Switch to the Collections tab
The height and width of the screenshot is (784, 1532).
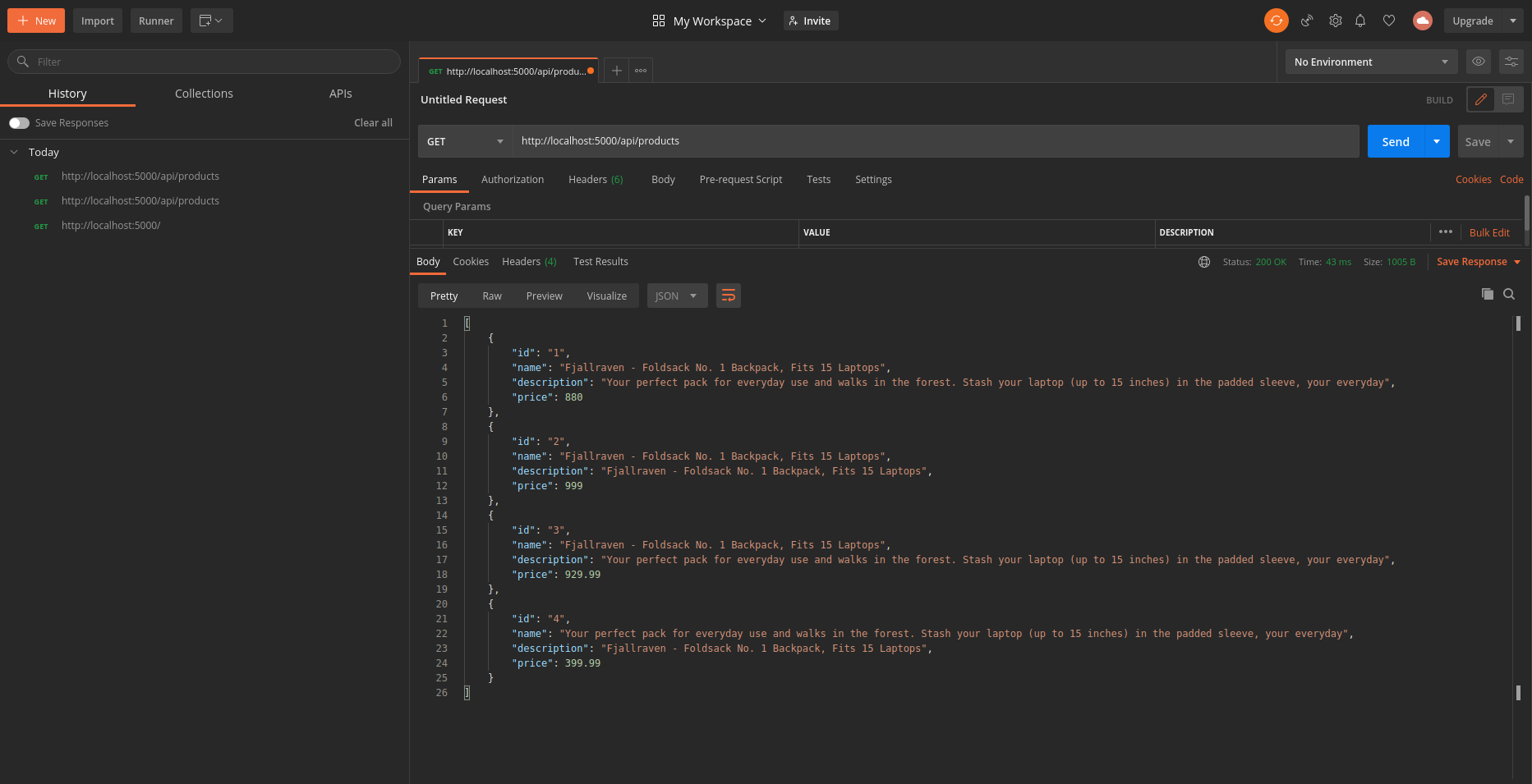point(204,94)
